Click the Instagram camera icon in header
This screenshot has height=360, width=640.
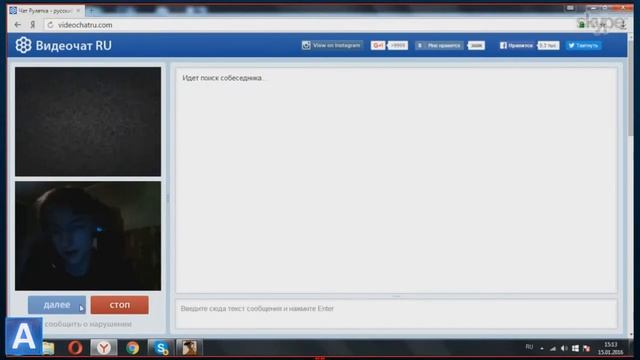tap(306, 45)
